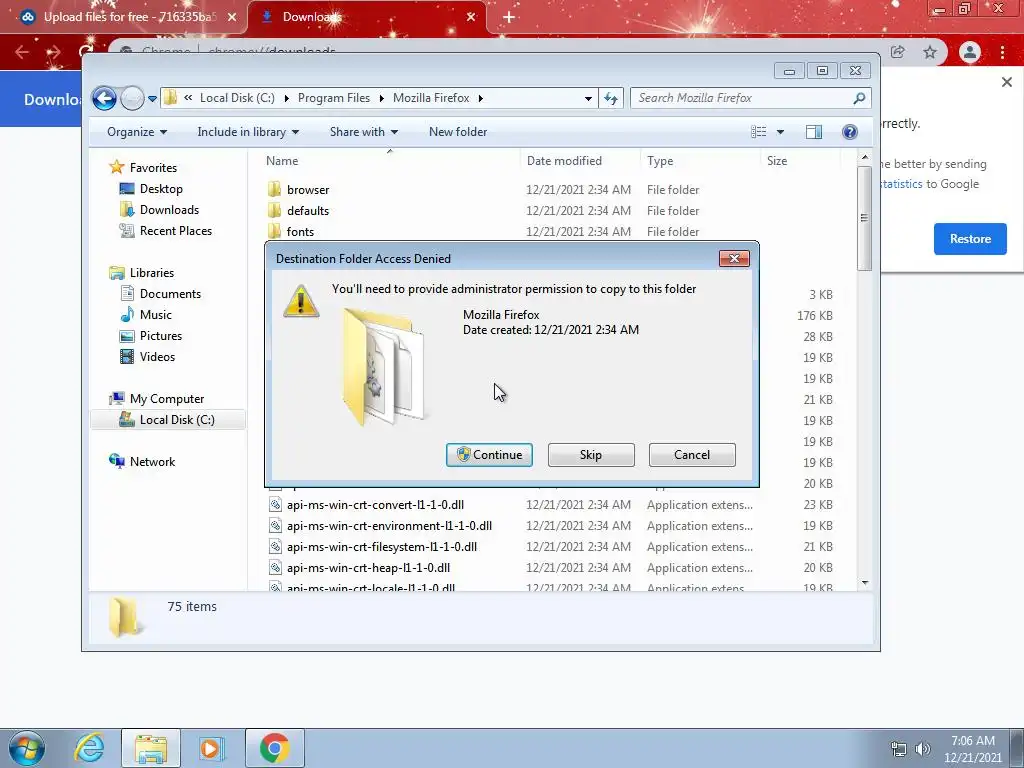Switch to the Upload files for free tab
Image resolution: width=1024 pixels, height=768 pixels.
point(128,17)
